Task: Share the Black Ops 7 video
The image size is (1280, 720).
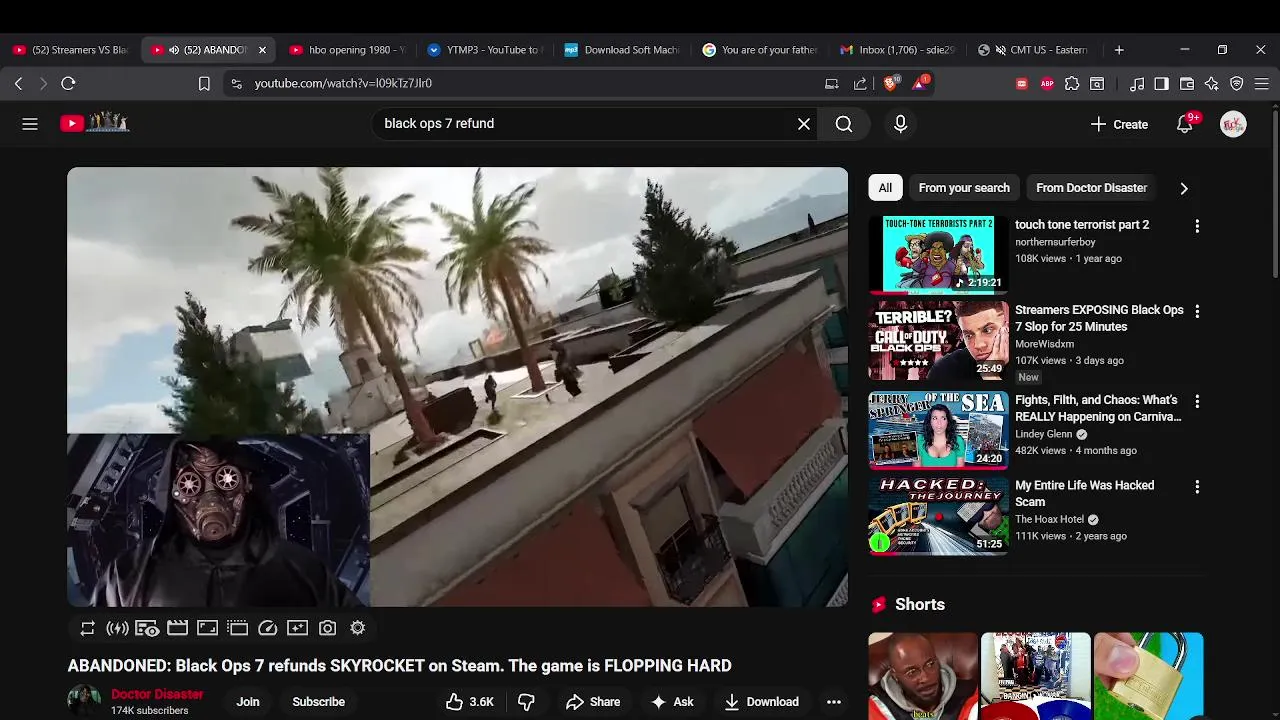Action: click(x=593, y=702)
